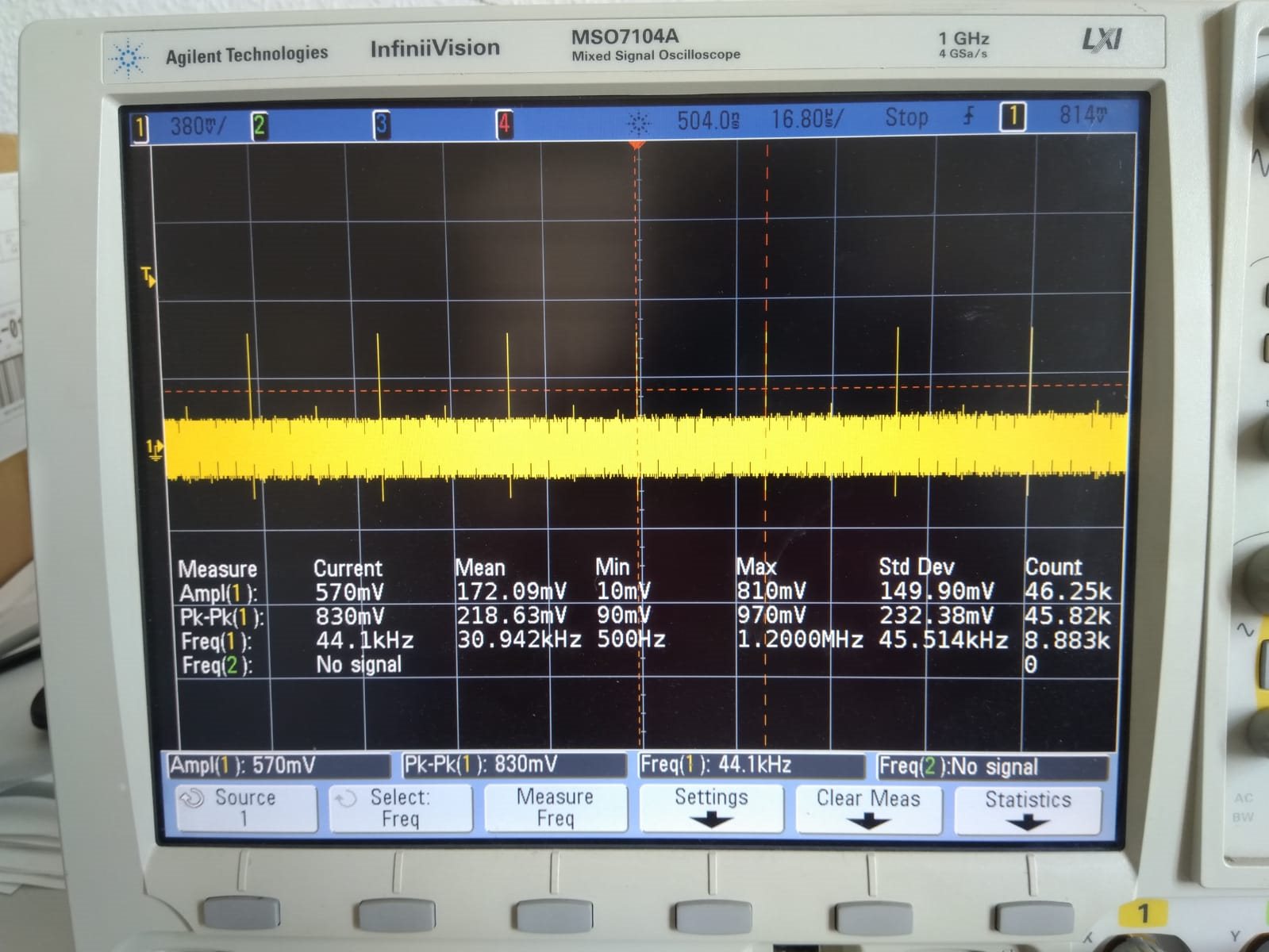Screen dimensions: 1269x952
Task: Open the Select: Freq softkey
Action: tap(400, 808)
